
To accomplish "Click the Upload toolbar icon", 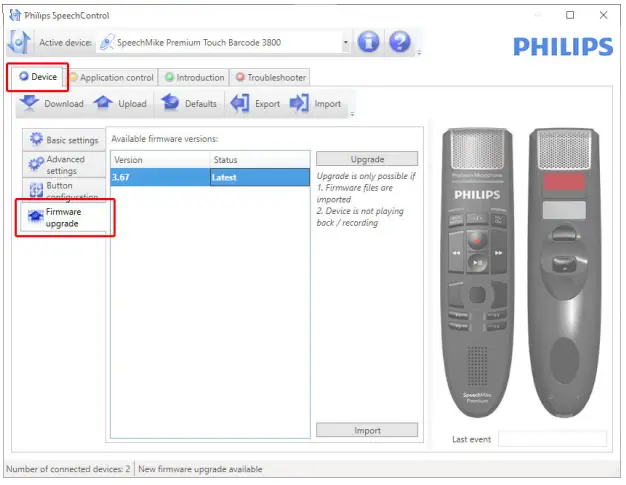I will click(x=103, y=103).
